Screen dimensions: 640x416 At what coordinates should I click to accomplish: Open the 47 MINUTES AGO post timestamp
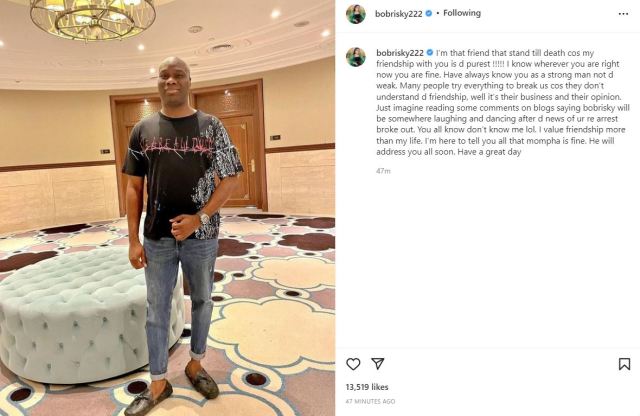(x=370, y=401)
